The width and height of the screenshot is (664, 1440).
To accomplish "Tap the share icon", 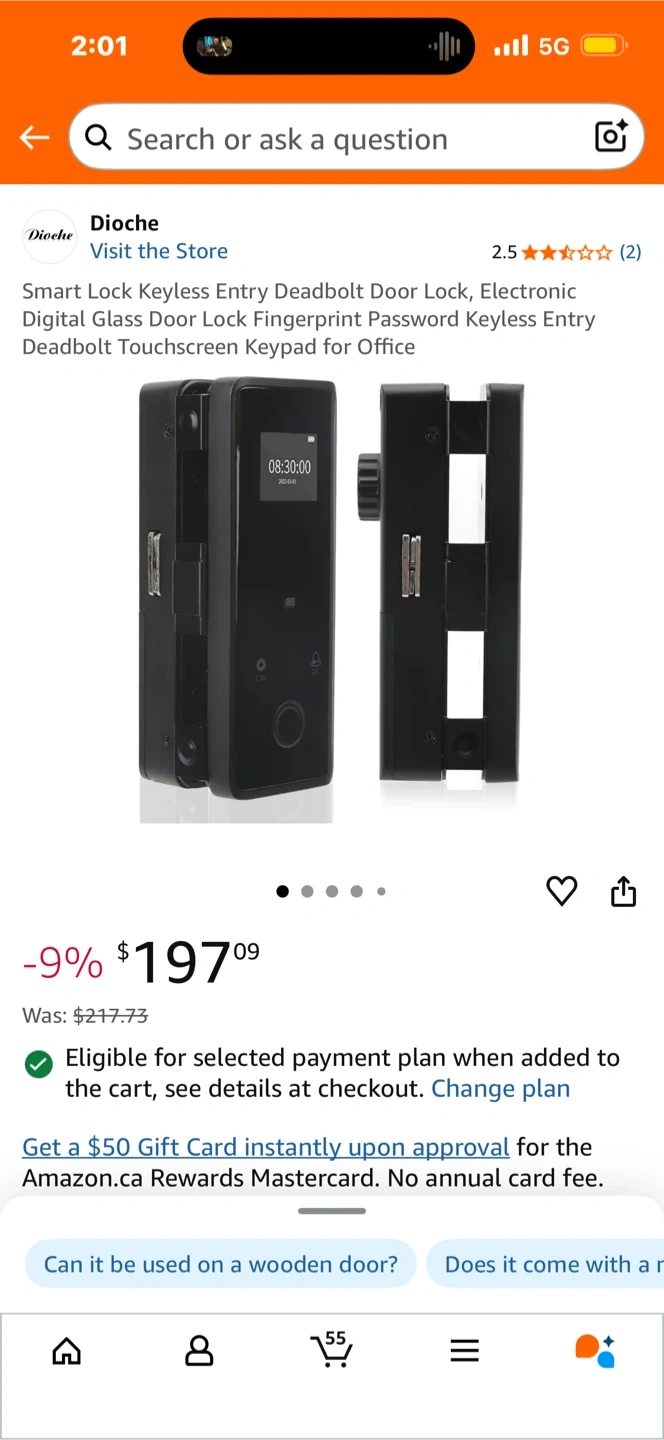I will (623, 890).
